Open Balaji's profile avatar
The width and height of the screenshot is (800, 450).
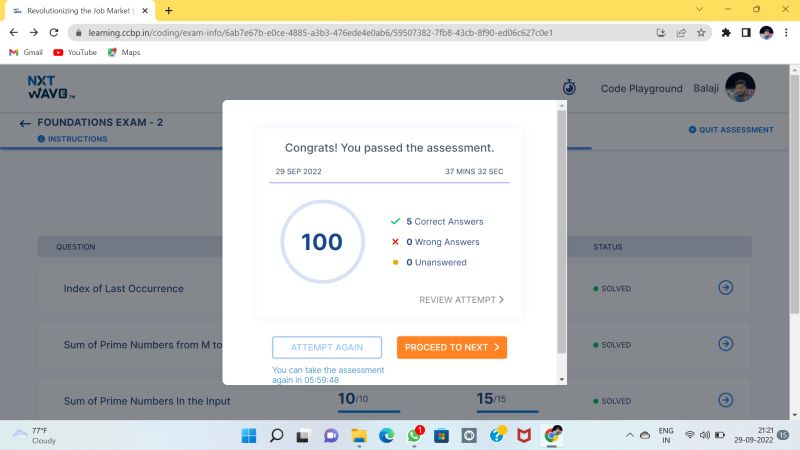740,88
